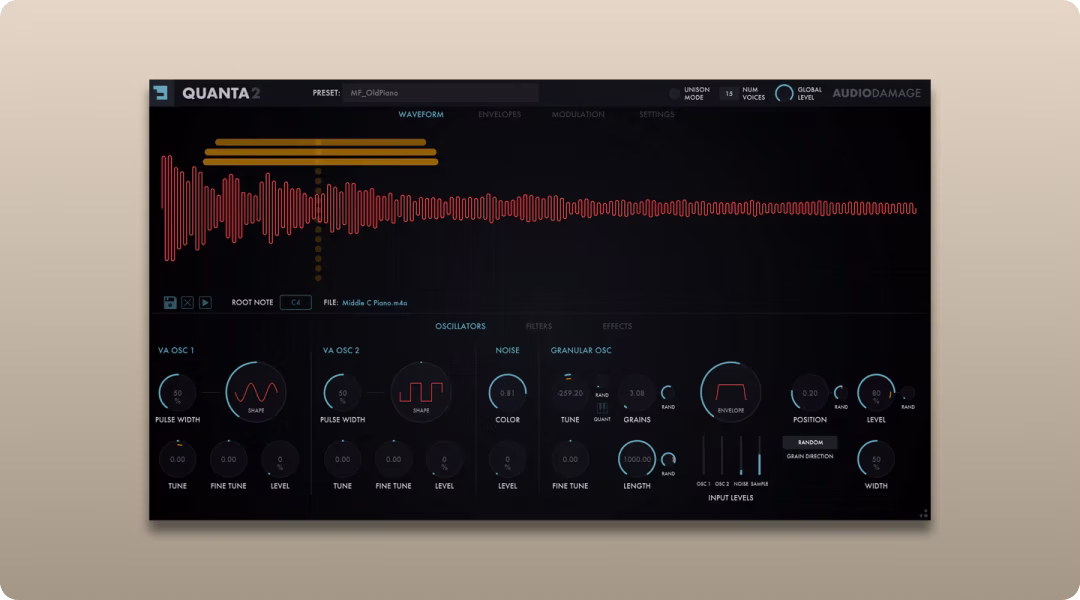The image size is (1080, 600).
Task: Click the Position knob showing 0.20
Action: click(x=809, y=393)
